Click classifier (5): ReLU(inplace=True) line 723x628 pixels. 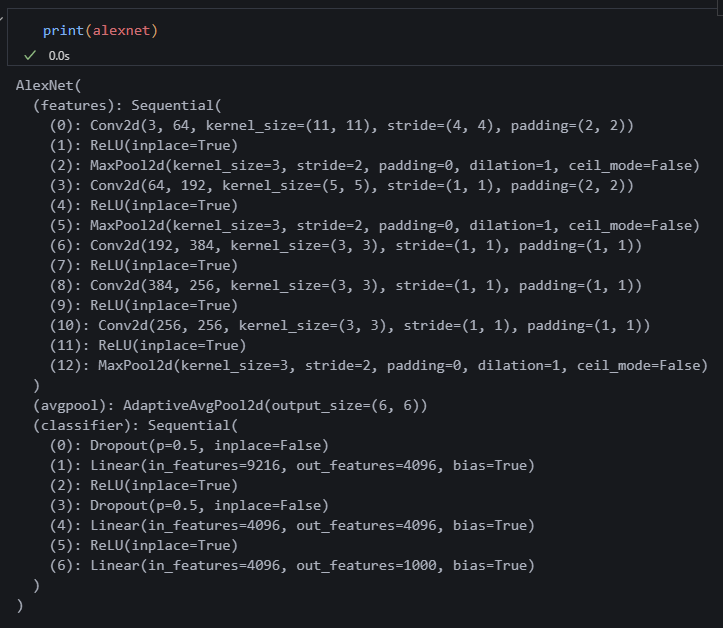[144, 545]
